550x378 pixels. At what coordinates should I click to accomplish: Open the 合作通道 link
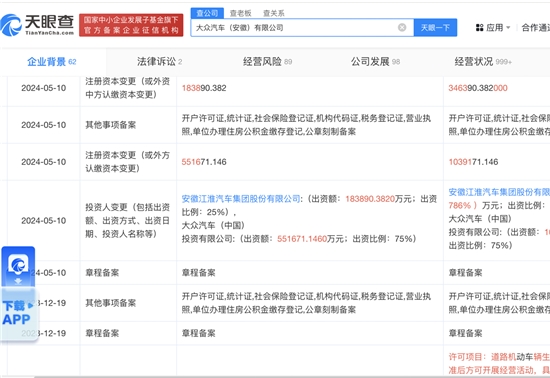pyautogui.click(x=536, y=28)
